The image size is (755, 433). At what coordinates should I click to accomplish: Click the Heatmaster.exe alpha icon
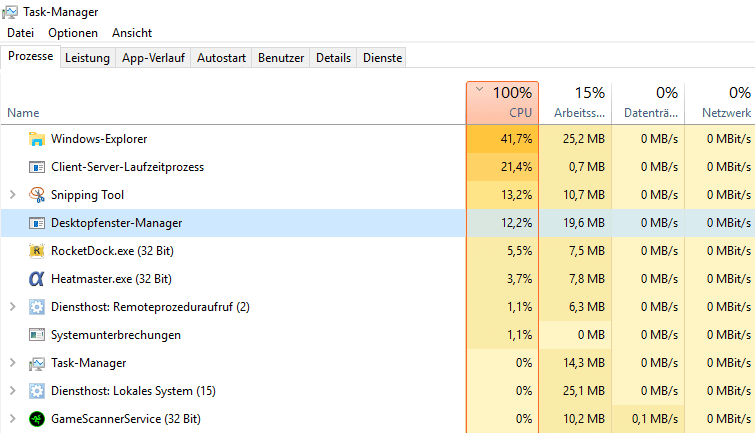coord(37,279)
